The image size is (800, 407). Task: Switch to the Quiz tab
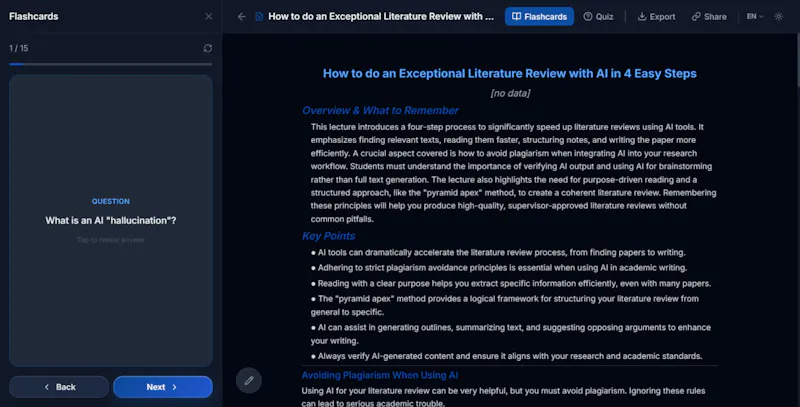[x=598, y=16]
